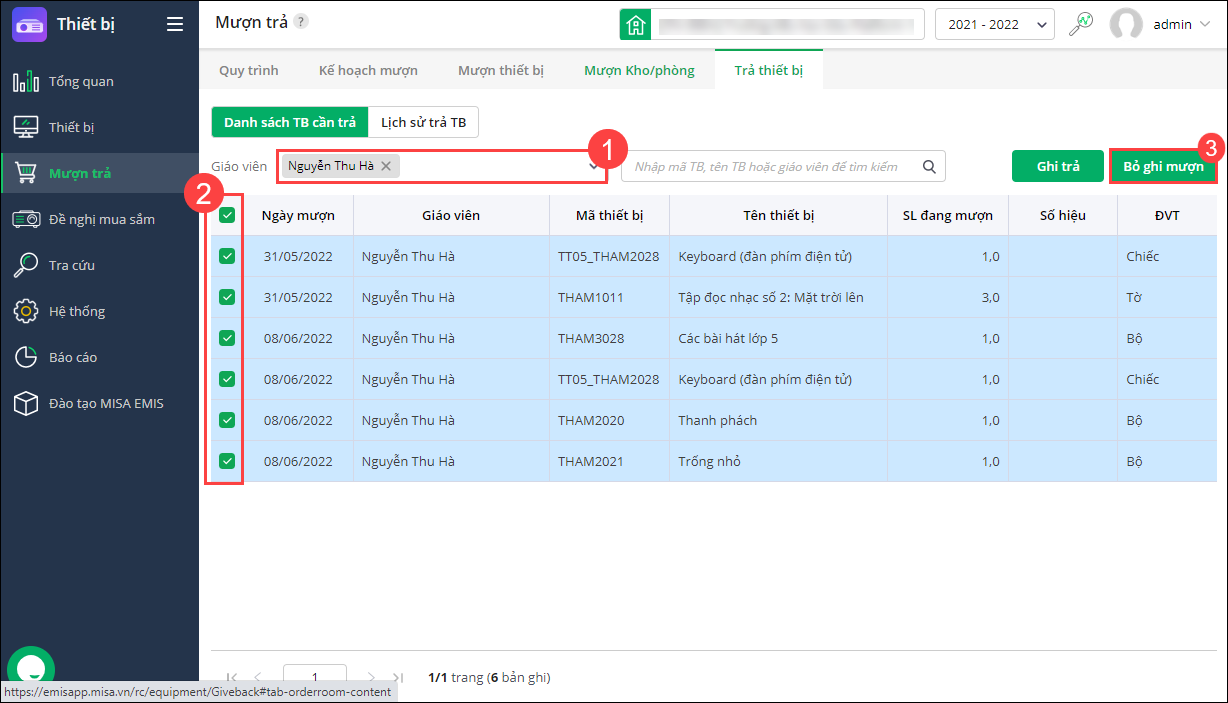
Task: Switch to the Kế hoạch mượn tab
Action: click(368, 70)
